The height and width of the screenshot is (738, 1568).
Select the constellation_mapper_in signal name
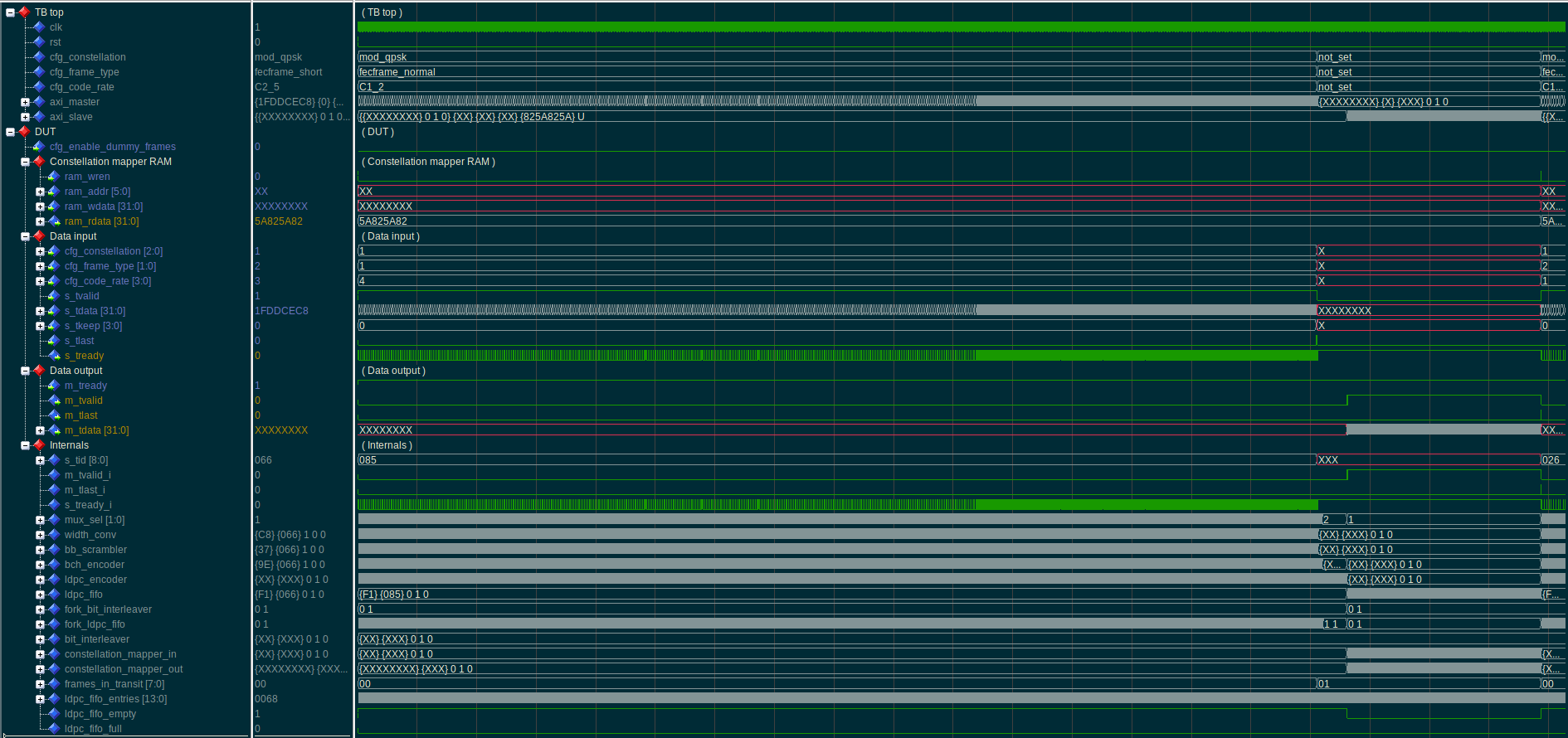(x=120, y=654)
